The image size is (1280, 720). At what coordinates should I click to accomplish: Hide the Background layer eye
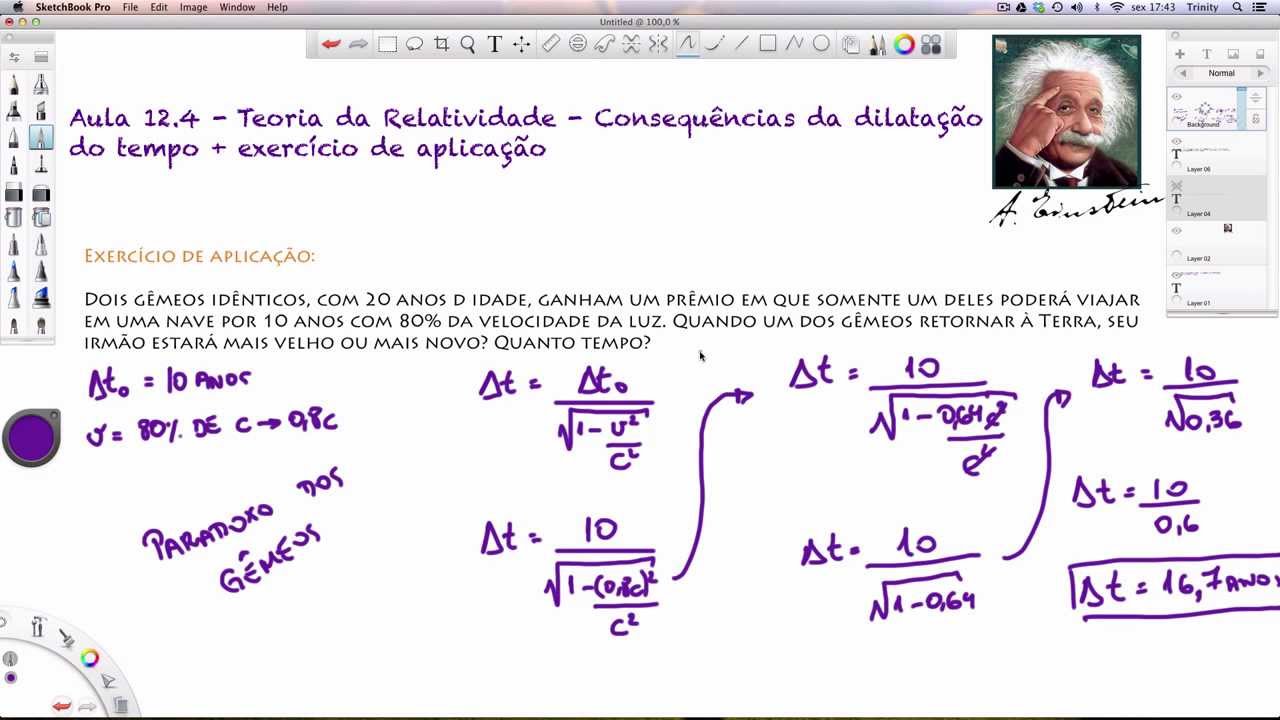[1177, 97]
